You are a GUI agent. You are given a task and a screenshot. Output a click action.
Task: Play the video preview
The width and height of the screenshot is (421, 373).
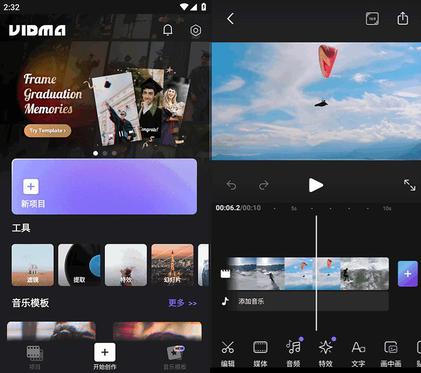coord(315,185)
